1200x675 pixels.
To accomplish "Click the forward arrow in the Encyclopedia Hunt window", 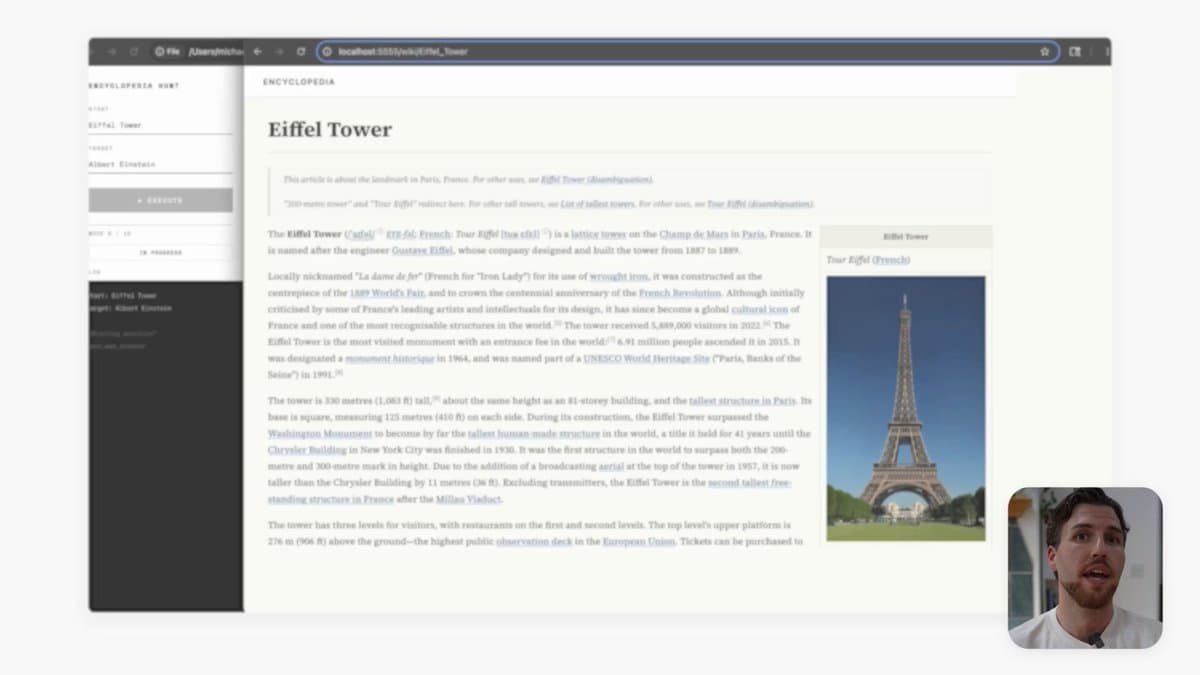I will tap(112, 51).
